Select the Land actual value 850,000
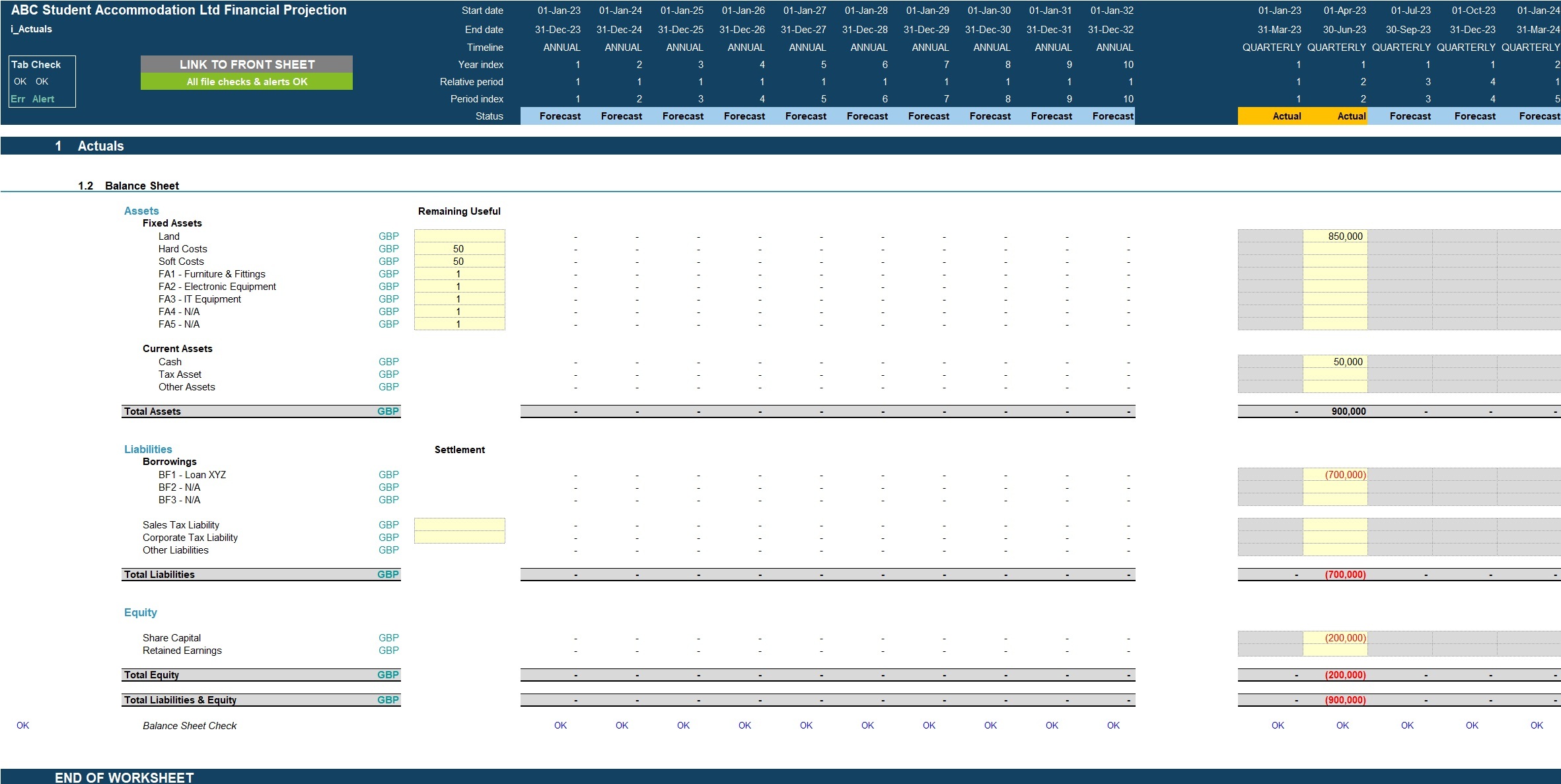The image size is (1561, 784). 1335,236
